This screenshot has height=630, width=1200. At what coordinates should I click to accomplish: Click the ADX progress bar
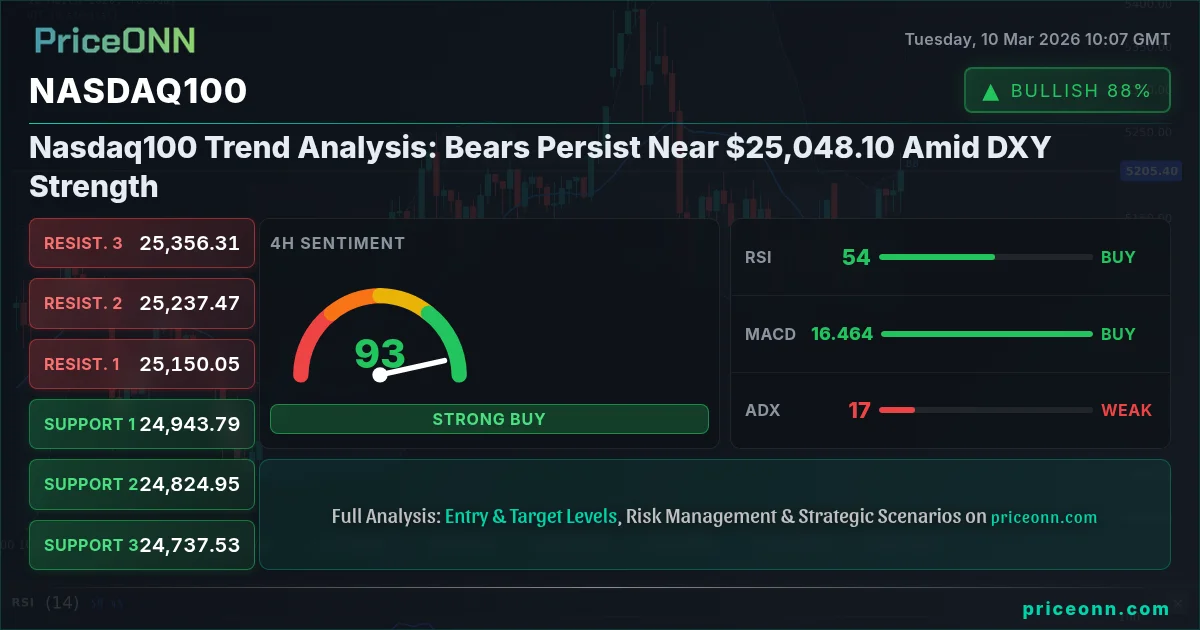[986, 410]
